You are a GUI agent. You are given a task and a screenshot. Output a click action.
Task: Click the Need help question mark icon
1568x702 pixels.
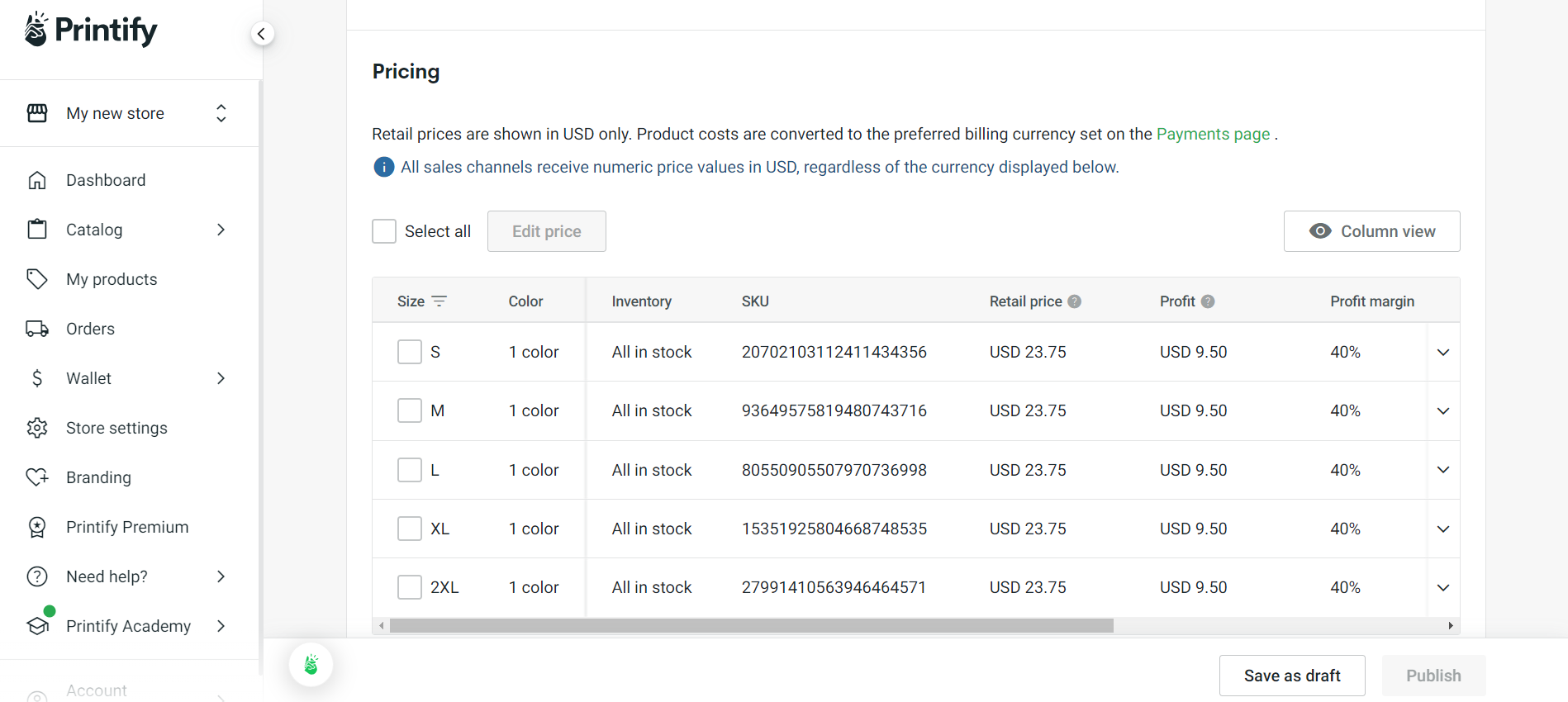pyautogui.click(x=37, y=576)
